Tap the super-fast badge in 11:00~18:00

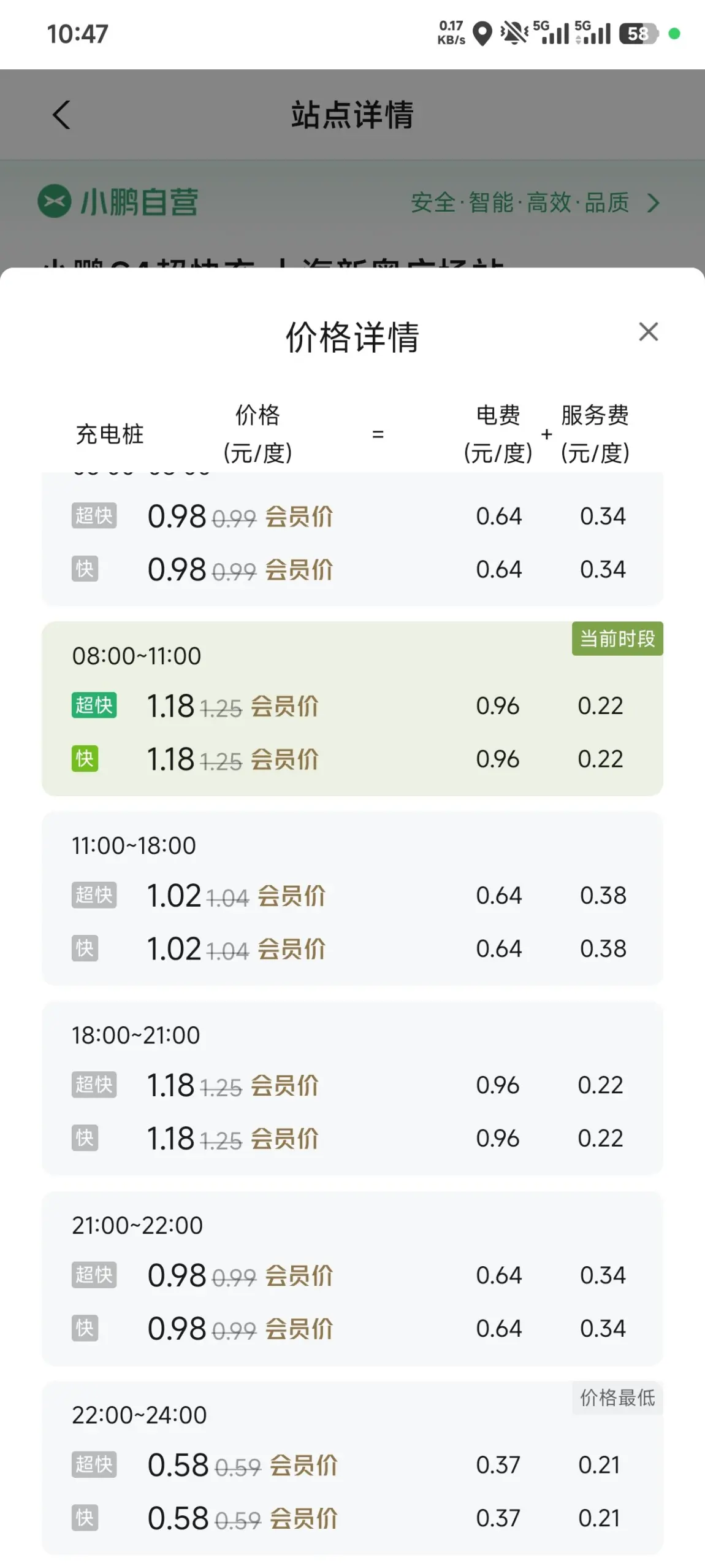click(x=94, y=895)
